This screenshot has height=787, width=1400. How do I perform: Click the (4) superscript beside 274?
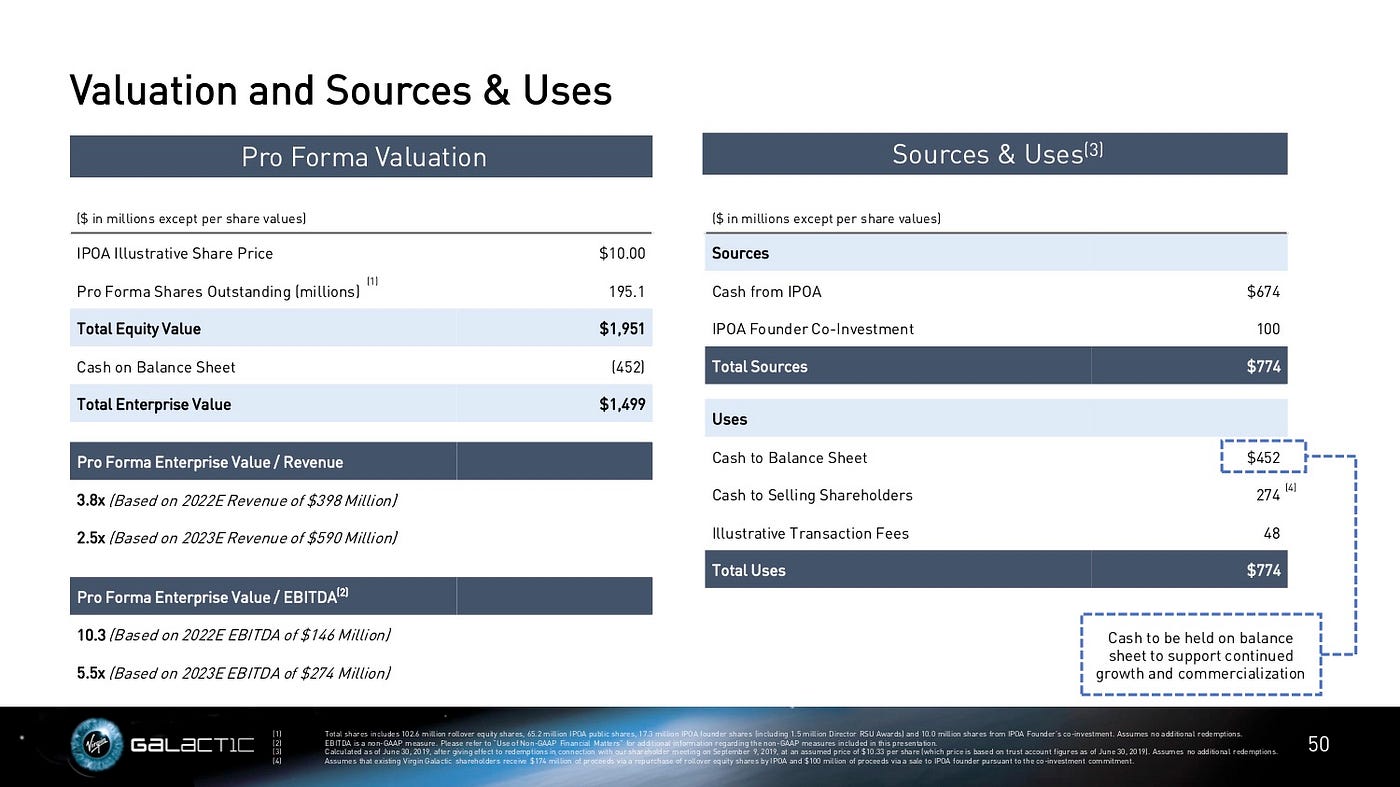[1291, 487]
